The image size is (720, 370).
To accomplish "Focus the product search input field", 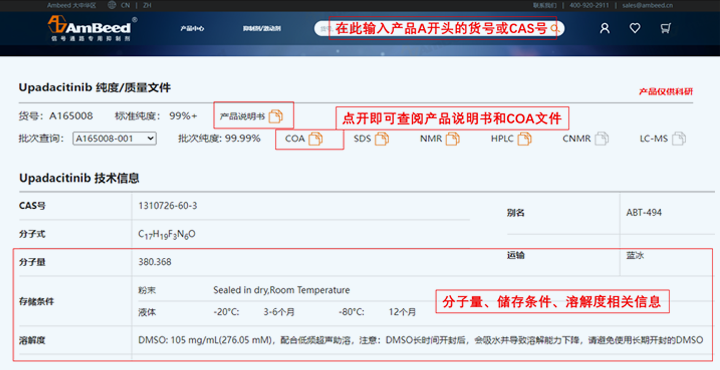I will pyautogui.click(x=439, y=28).
